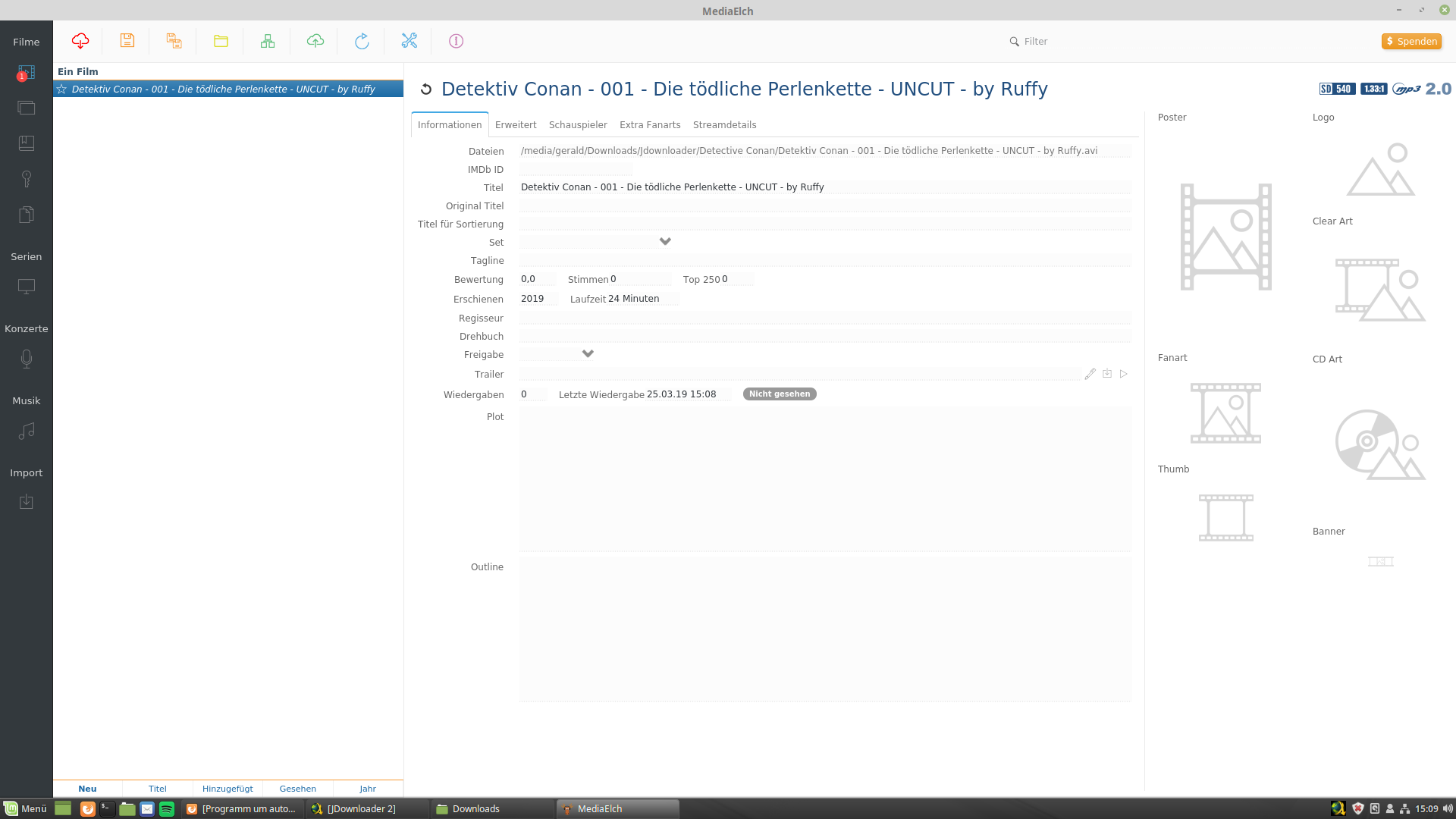Screen dimensions: 1456x819
Task: Open the genres book sidebar icon
Action: (27, 143)
